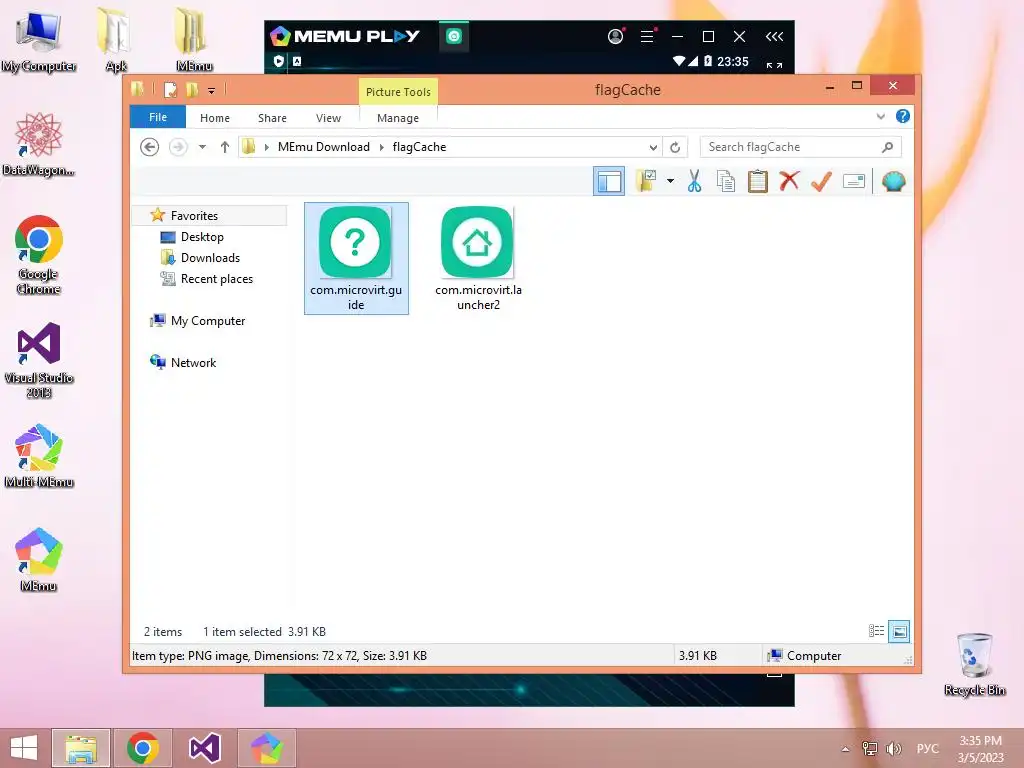Screen dimensions: 1024x768
Task: Go up one folder level
Action: point(225,147)
